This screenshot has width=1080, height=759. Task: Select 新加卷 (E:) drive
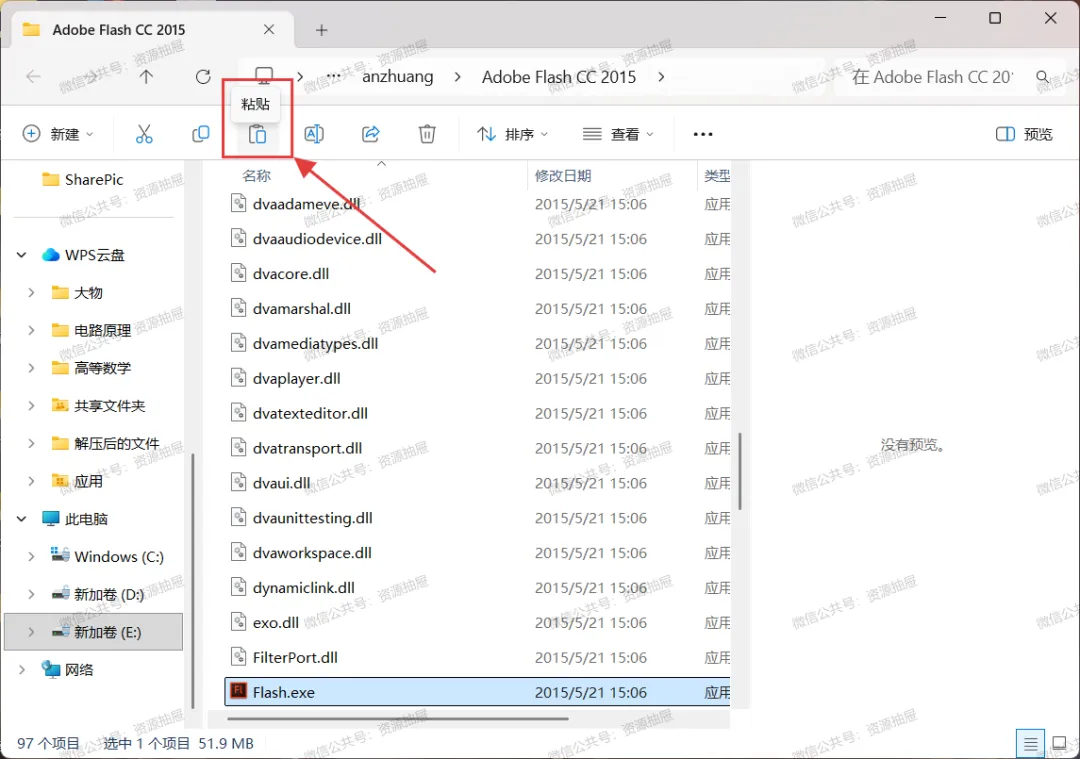click(94, 632)
